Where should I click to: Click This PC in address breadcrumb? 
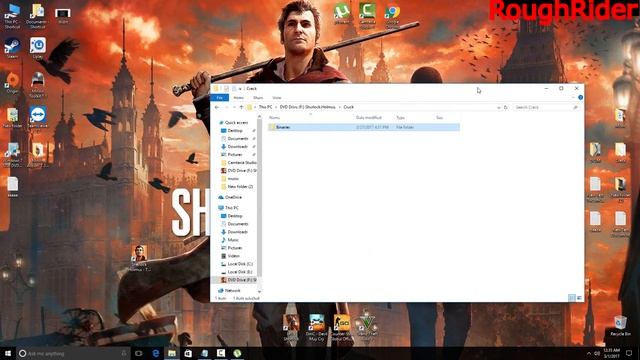click(265, 107)
